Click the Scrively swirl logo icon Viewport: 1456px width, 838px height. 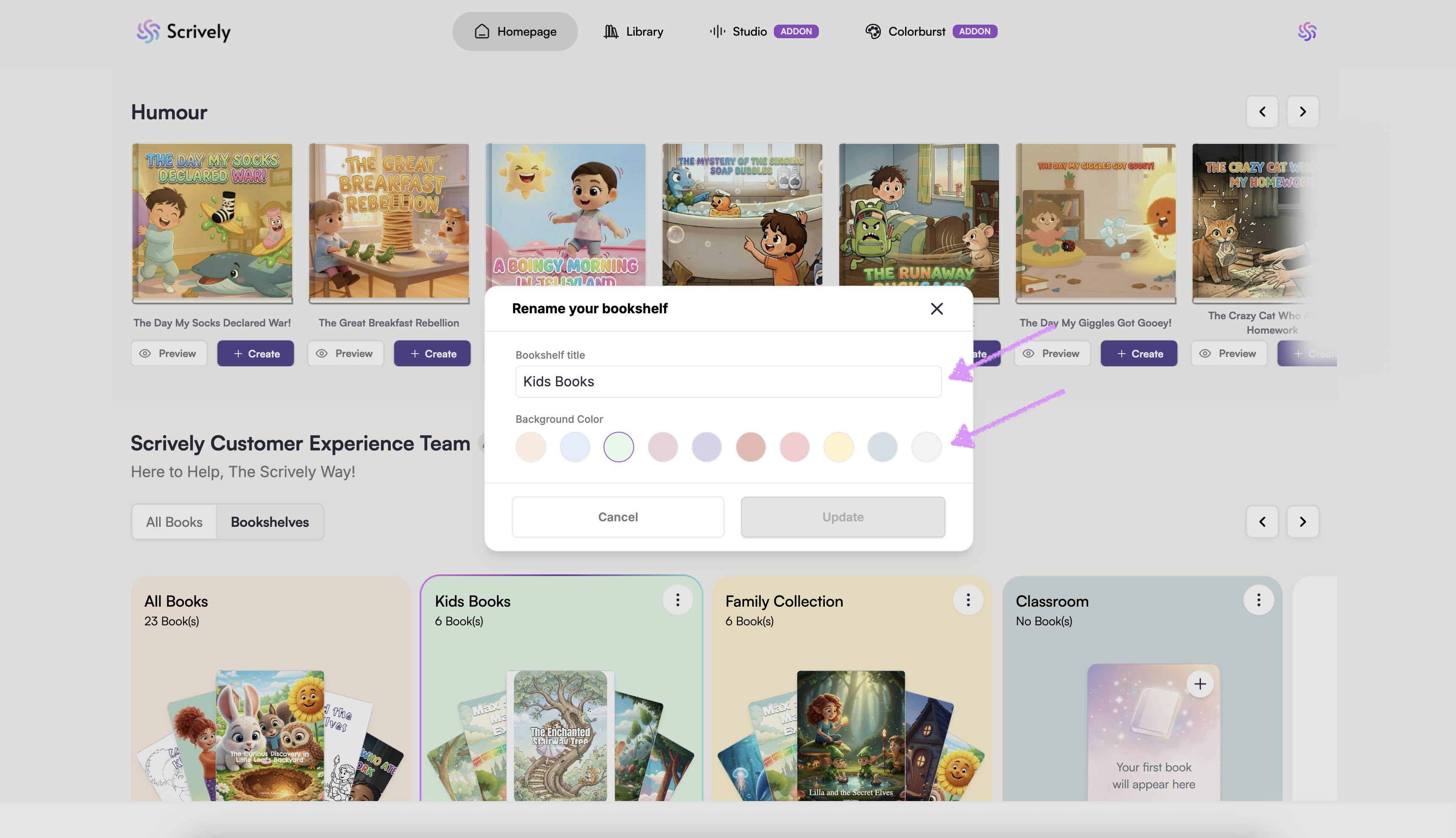click(x=148, y=31)
